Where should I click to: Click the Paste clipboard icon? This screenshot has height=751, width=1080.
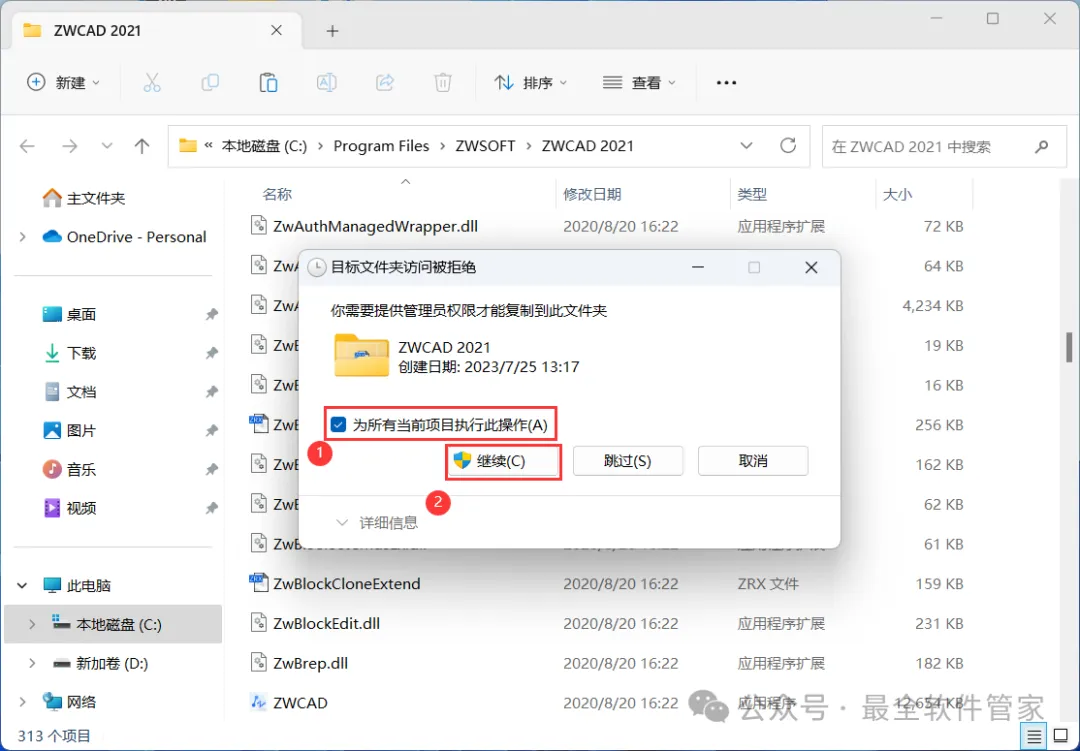268,83
